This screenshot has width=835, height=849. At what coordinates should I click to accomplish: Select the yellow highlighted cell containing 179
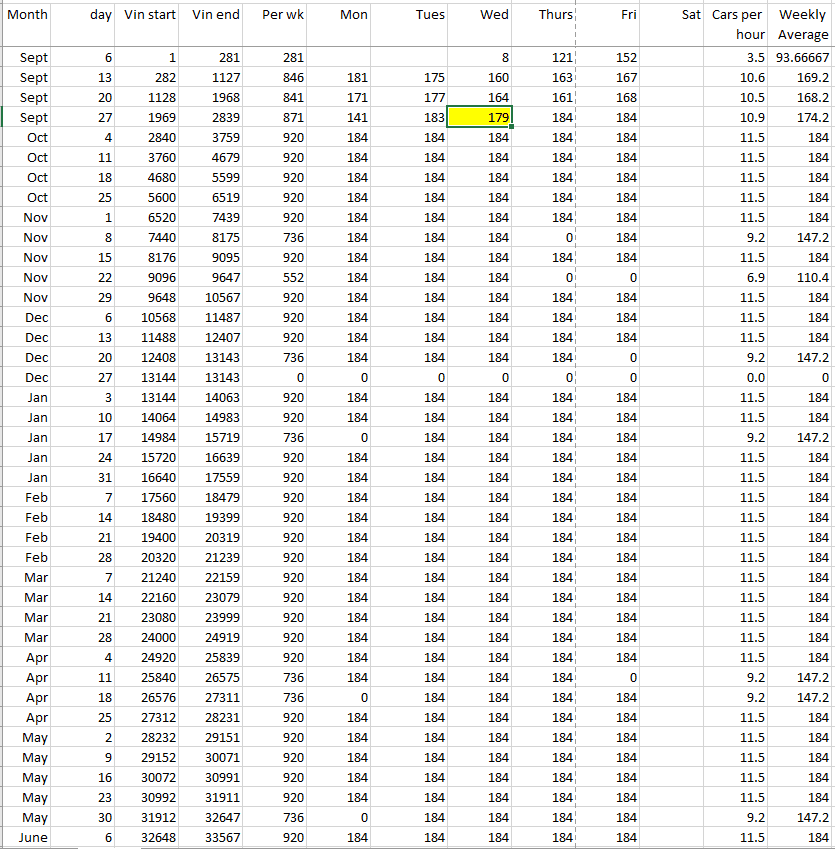coord(479,117)
